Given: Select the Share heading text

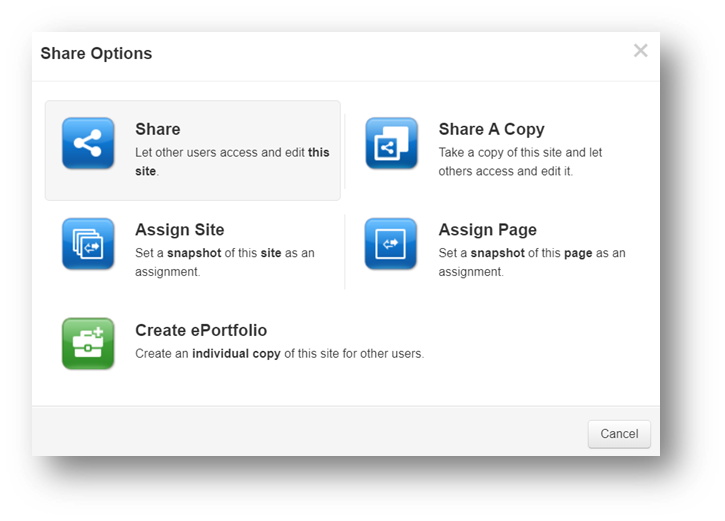Looking at the screenshot, I should (x=158, y=129).
